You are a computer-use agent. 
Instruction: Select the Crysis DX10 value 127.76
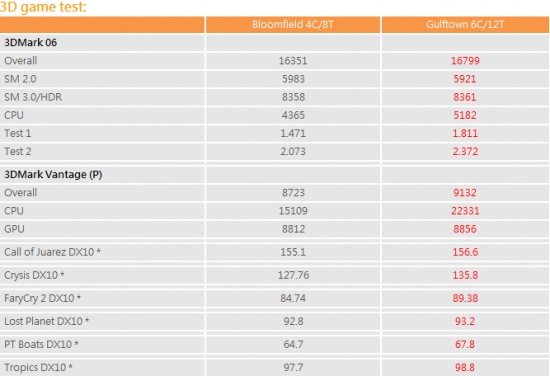tap(294, 275)
